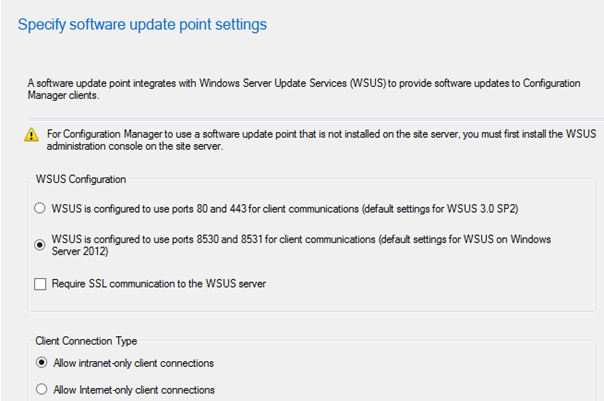
Task: Click the warning message about WSUS administration console
Action: coord(322,140)
